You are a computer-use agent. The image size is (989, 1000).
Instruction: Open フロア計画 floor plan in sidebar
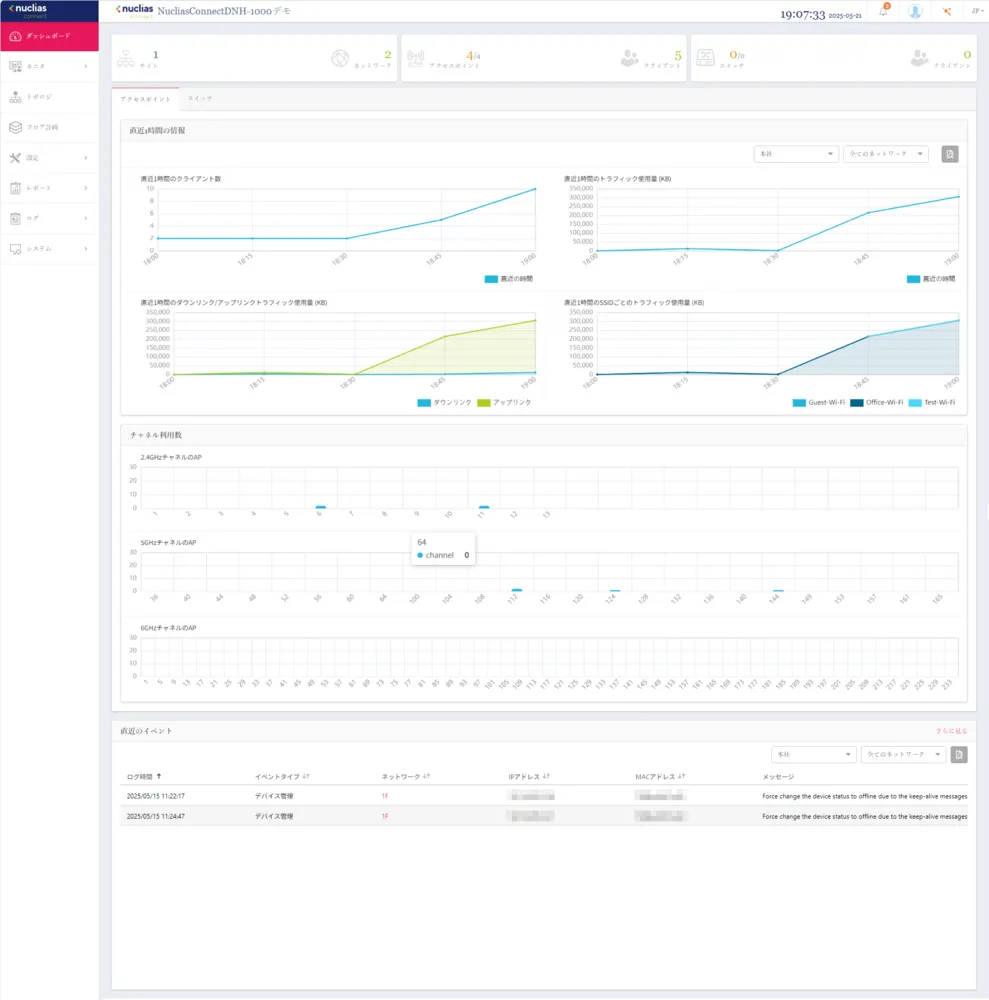coord(49,128)
